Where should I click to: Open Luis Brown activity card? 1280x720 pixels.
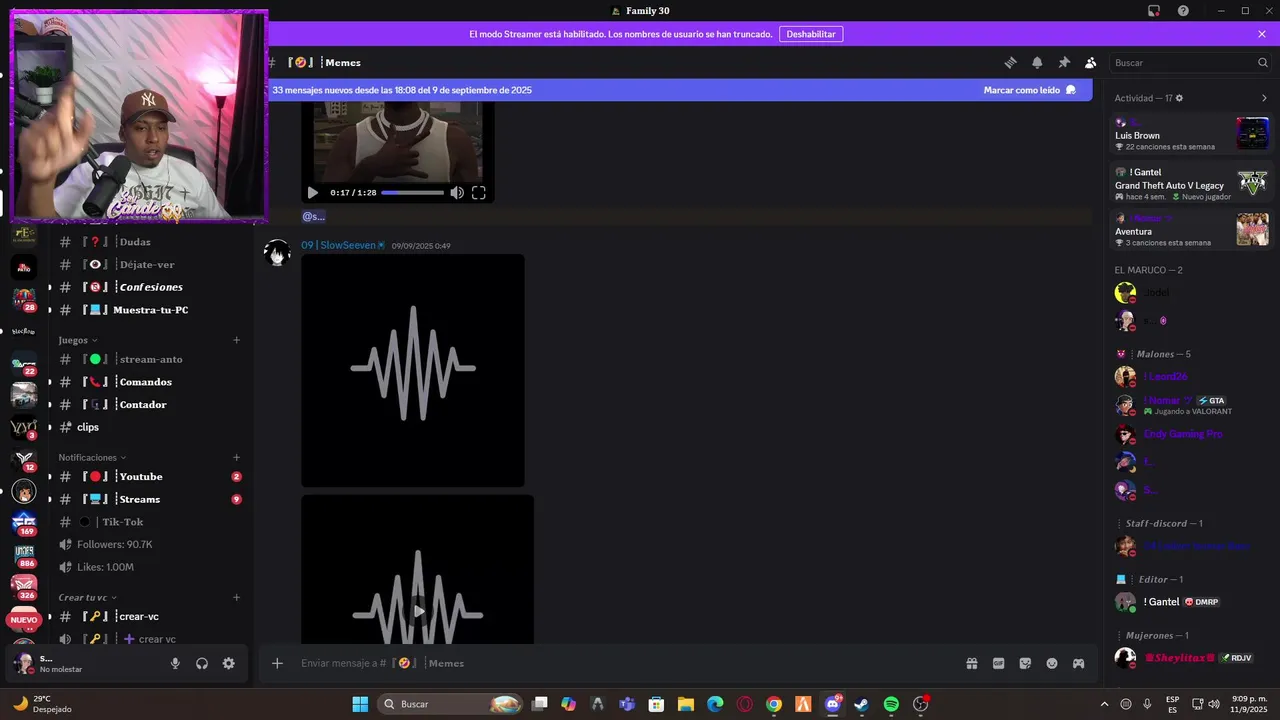point(1191,133)
